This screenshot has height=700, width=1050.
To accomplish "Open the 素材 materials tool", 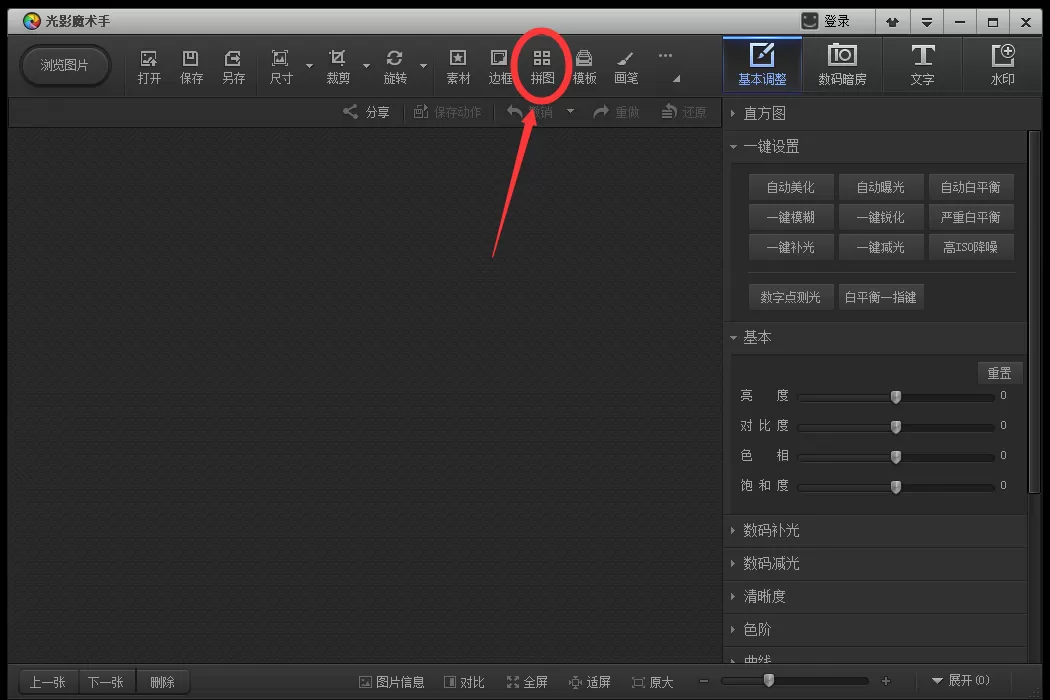I will click(458, 67).
